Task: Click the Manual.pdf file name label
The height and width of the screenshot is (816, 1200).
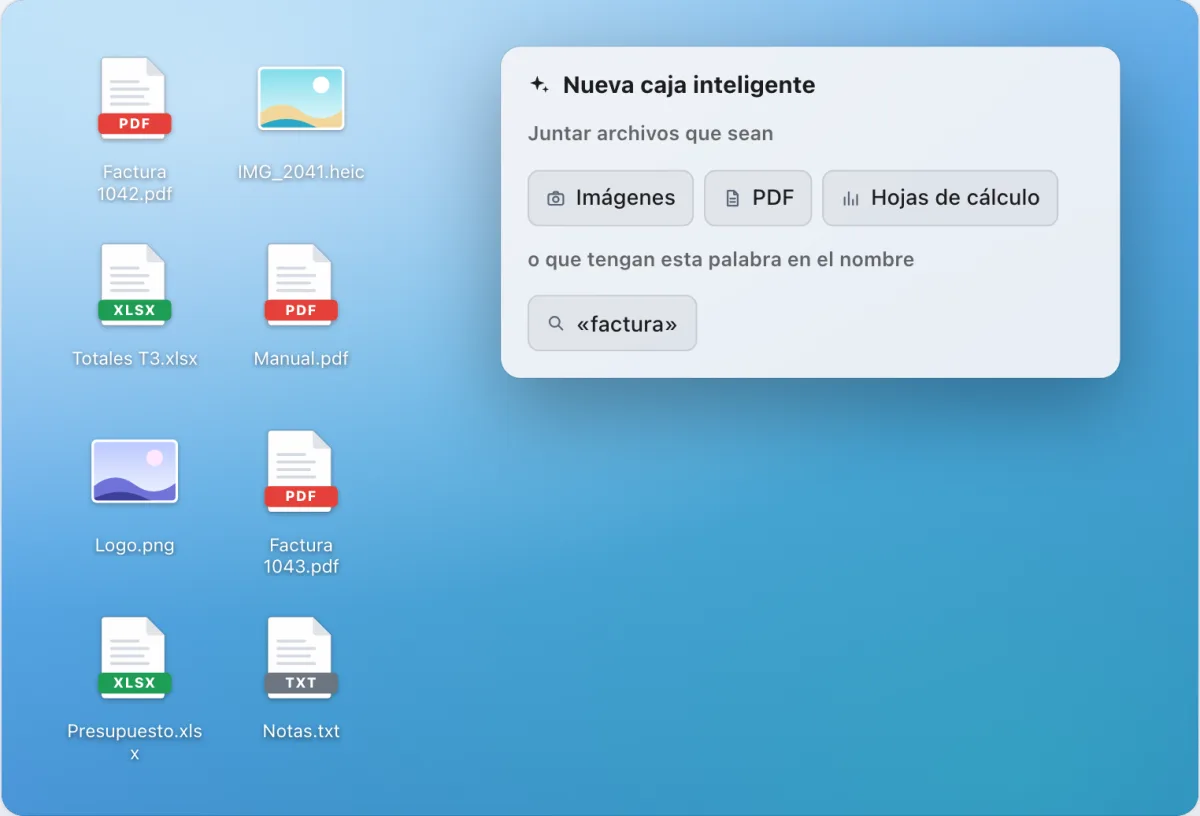Action: click(x=301, y=358)
